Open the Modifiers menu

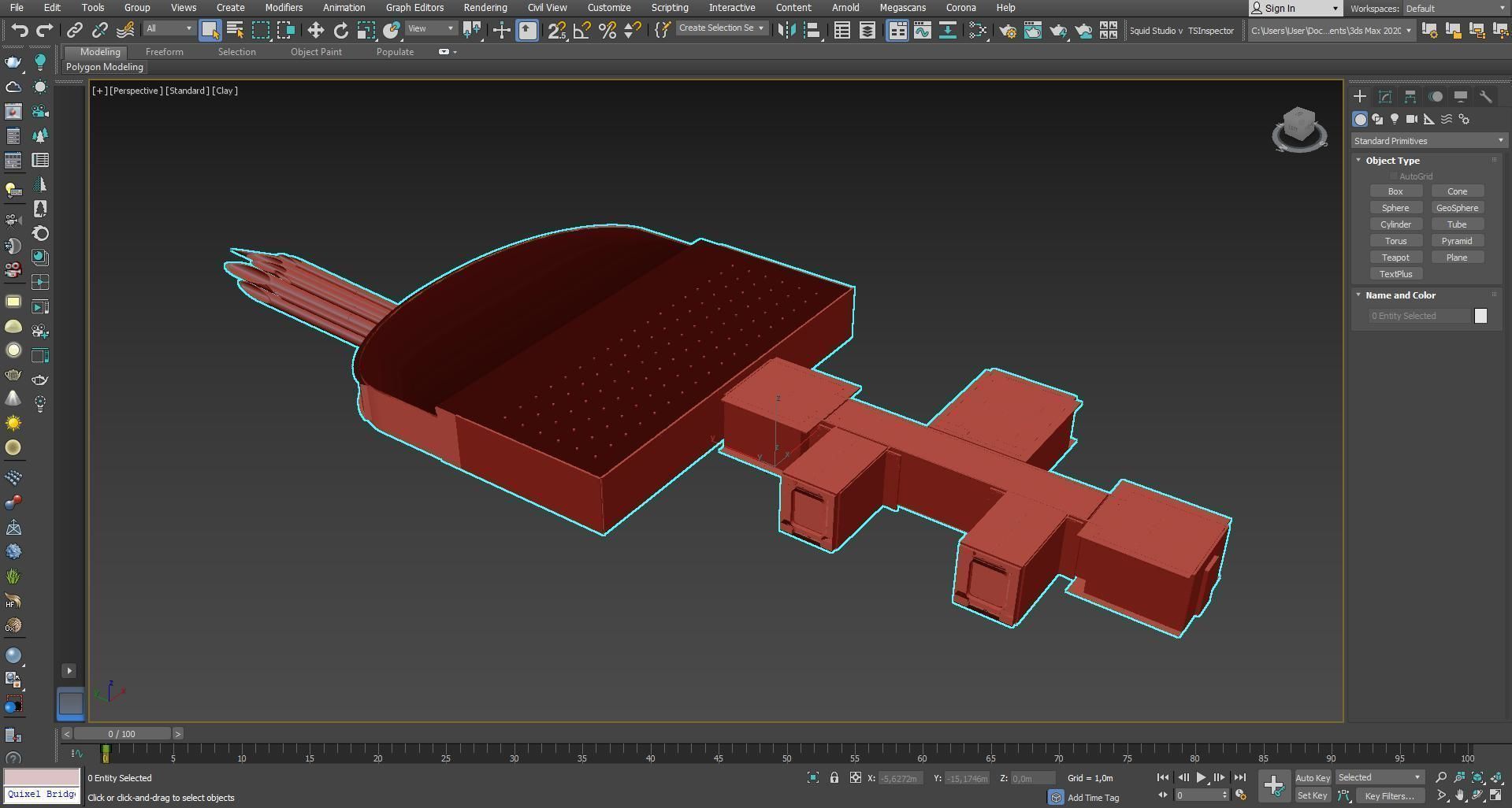pos(284,8)
